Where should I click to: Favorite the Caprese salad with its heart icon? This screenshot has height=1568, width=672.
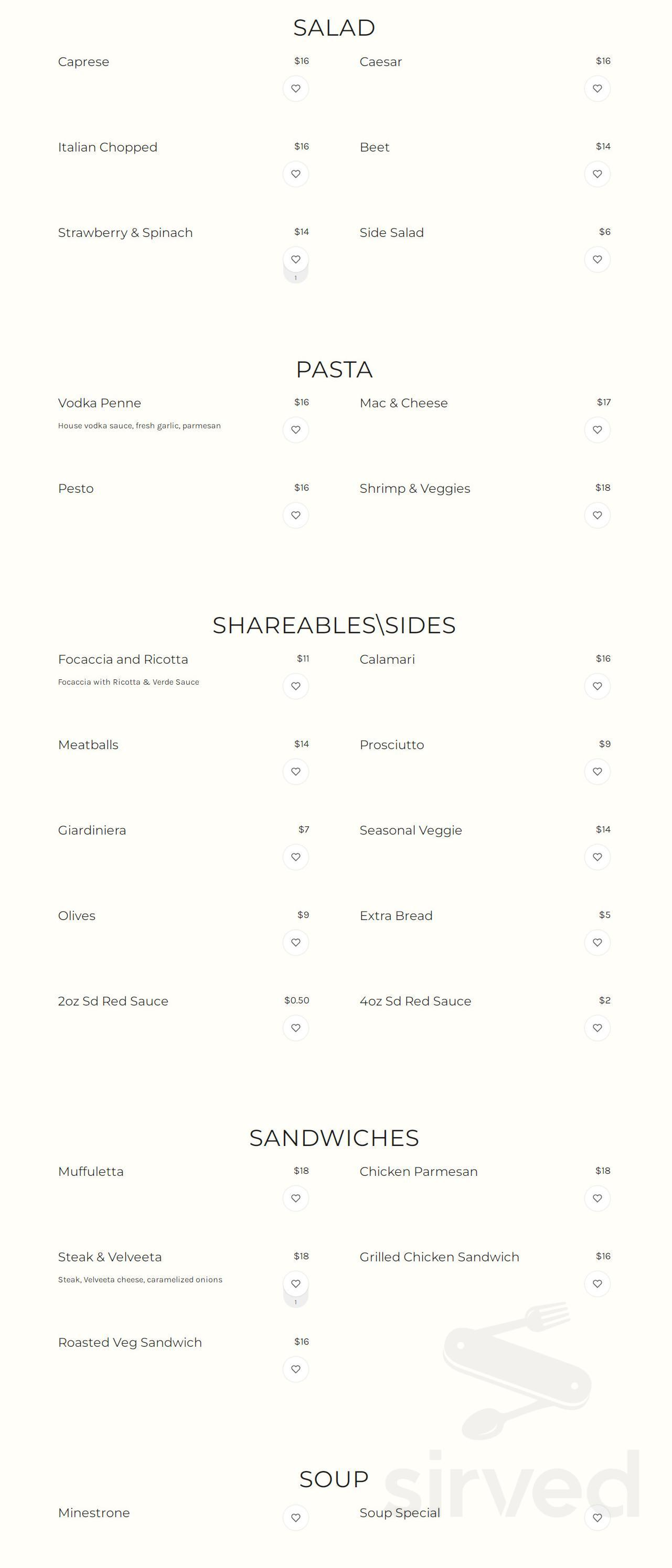point(295,88)
